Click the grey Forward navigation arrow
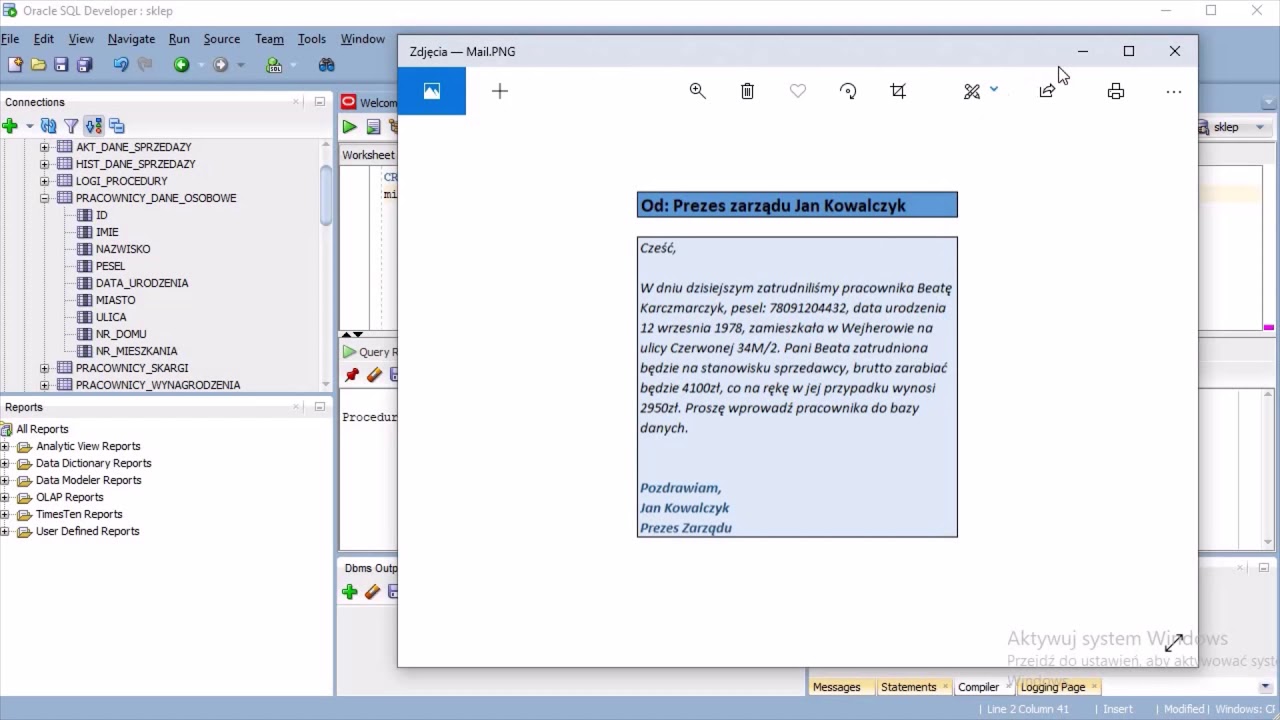Image resolution: width=1280 pixels, height=720 pixels. (220, 65)
